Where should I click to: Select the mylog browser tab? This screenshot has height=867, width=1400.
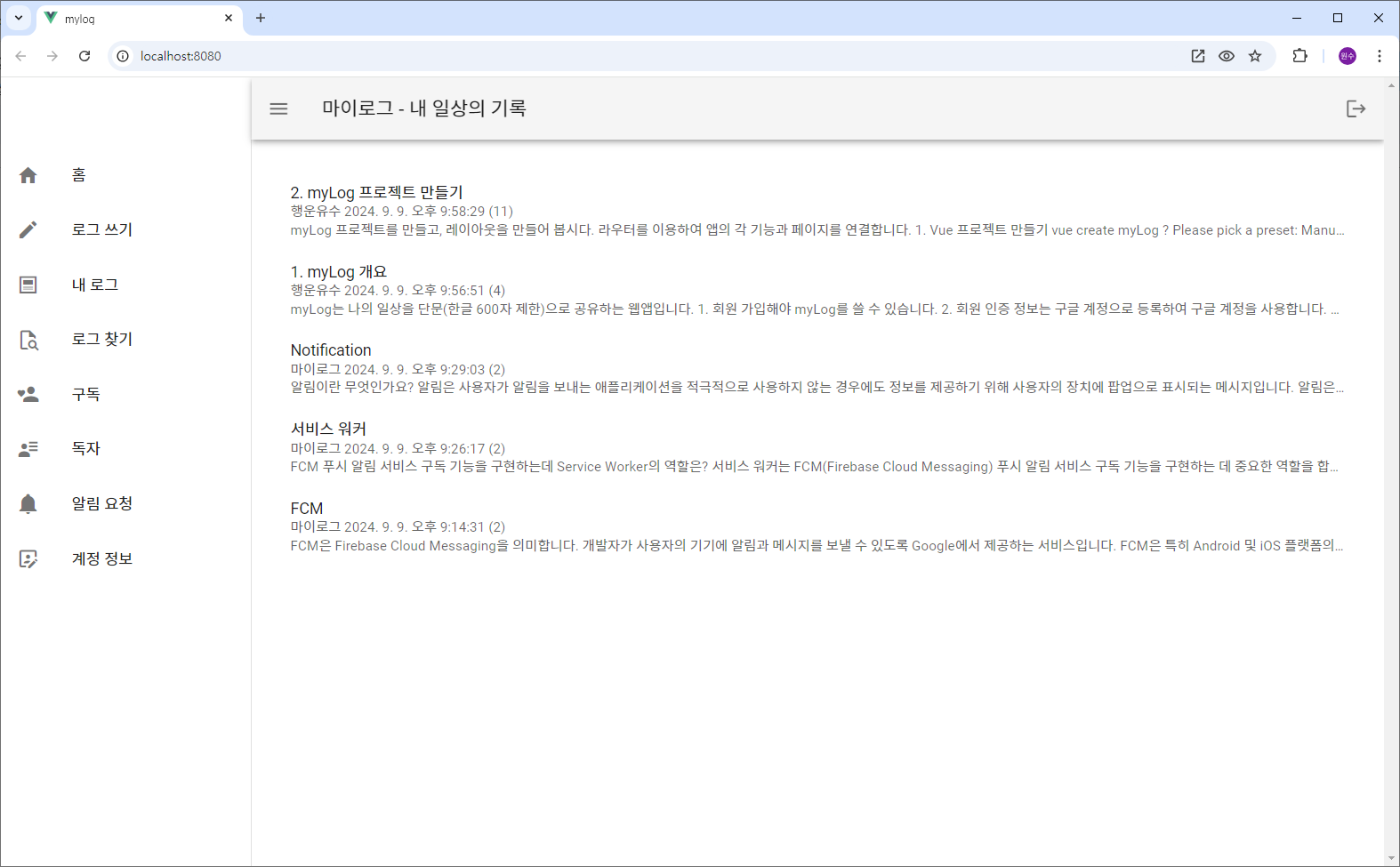click(x=139, y=18)
